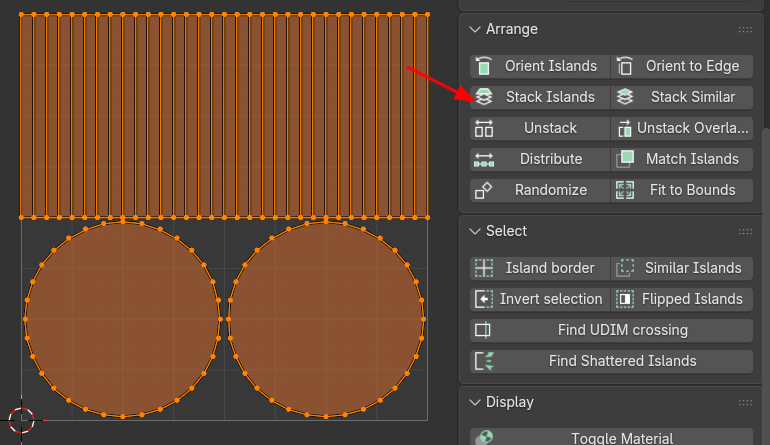The width and height of the screenshot is (770, 445).
Task: Click the Orient Islands icon
Action: click(484, 66)
